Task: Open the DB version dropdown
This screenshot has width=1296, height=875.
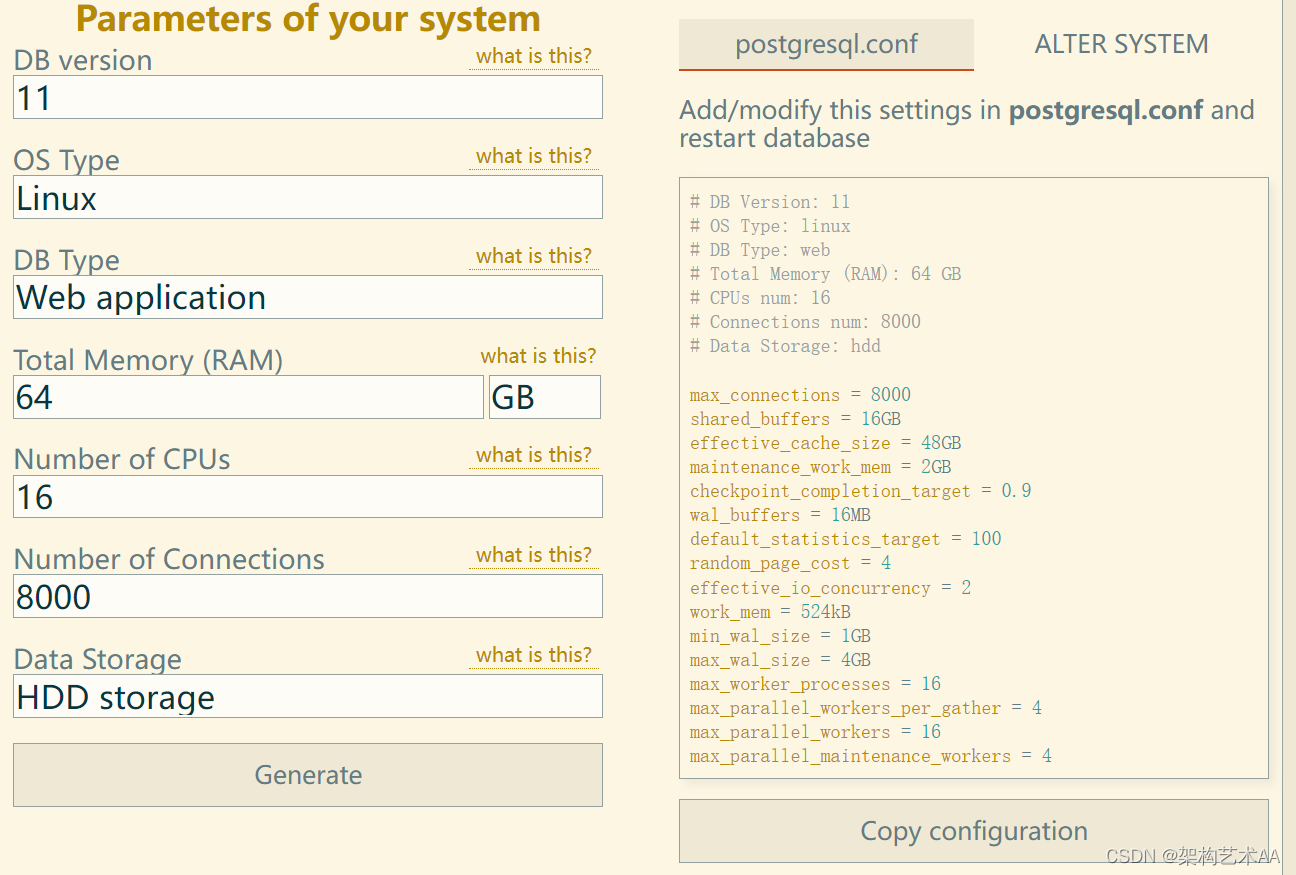Action: click(x=308, y=97)
